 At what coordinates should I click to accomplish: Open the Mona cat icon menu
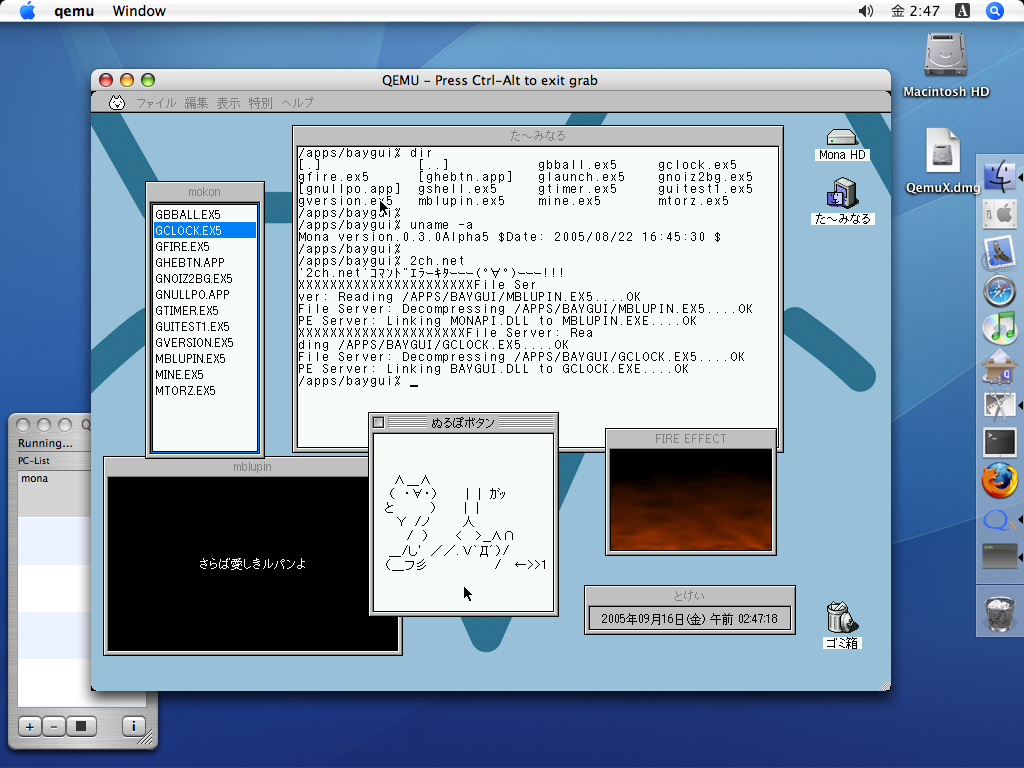[x=117, y=103]
